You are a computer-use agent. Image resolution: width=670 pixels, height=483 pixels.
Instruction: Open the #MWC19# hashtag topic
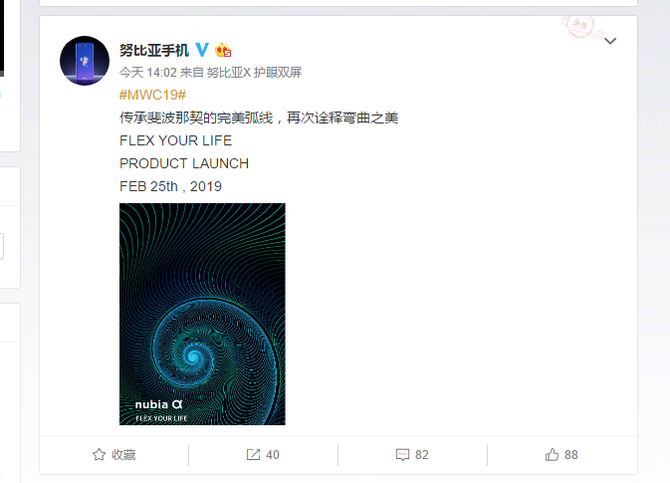coord(153,95)
